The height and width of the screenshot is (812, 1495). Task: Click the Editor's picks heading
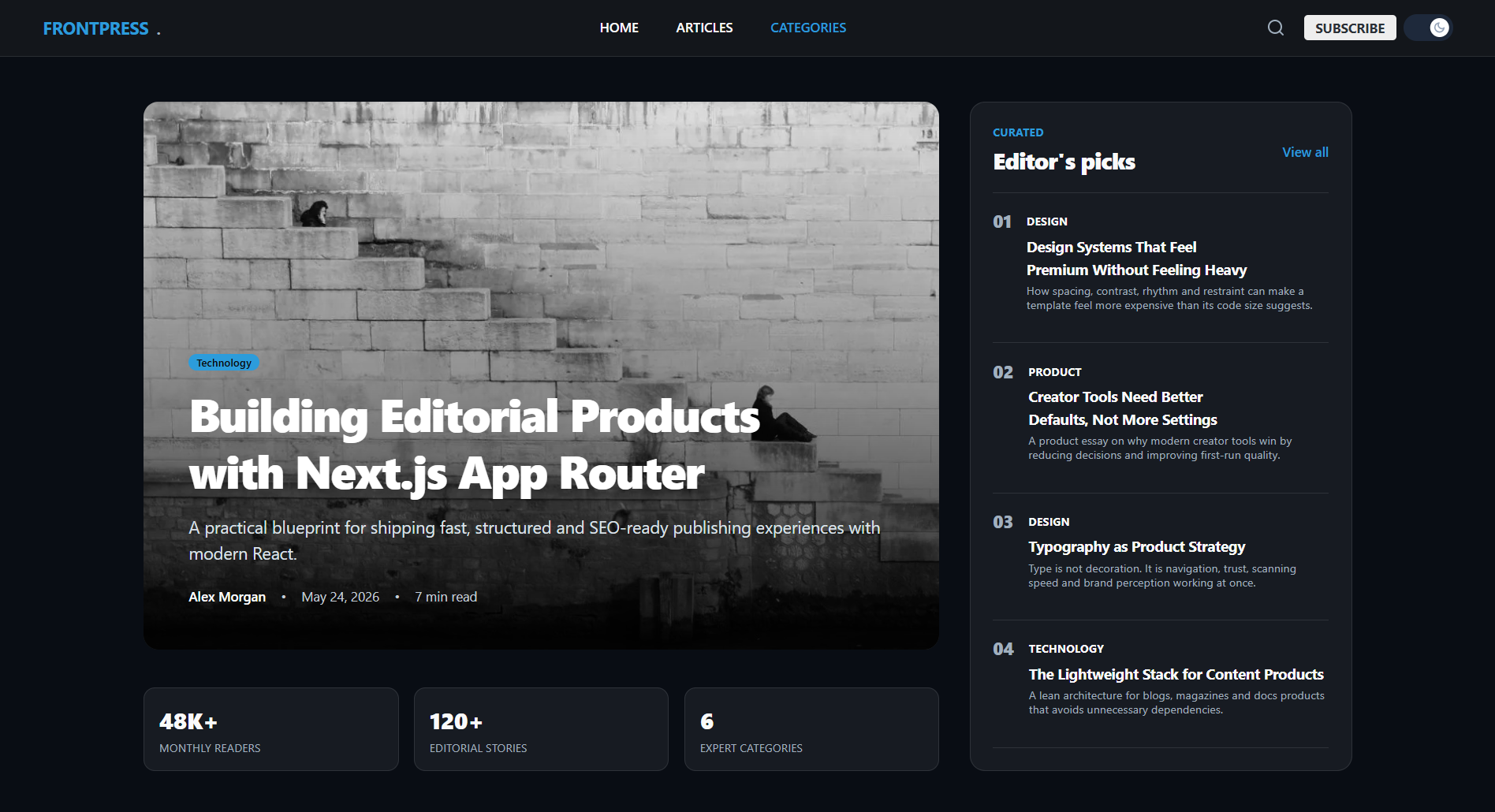coord(1064,162)
